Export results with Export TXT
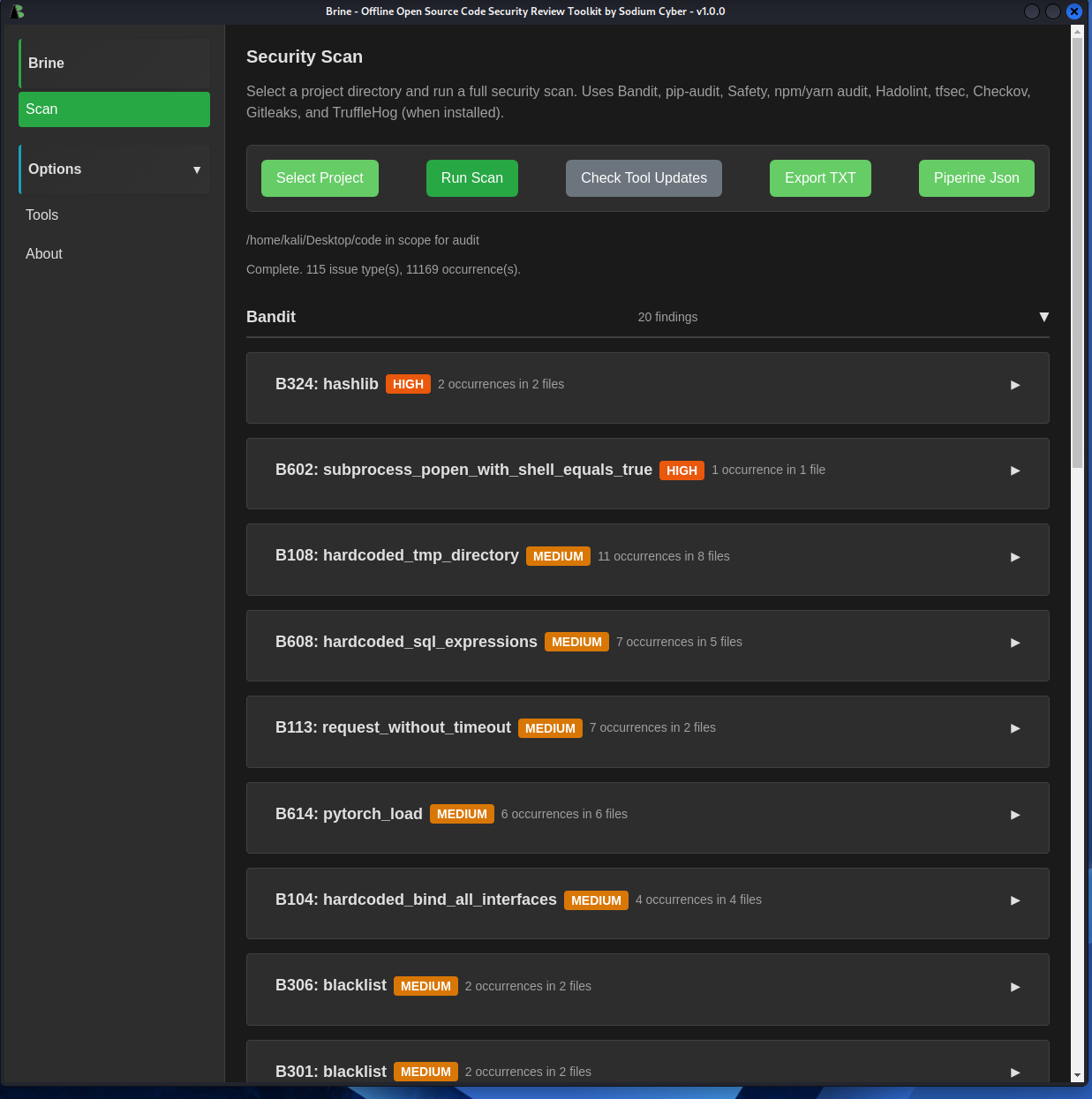 (819, 178)
